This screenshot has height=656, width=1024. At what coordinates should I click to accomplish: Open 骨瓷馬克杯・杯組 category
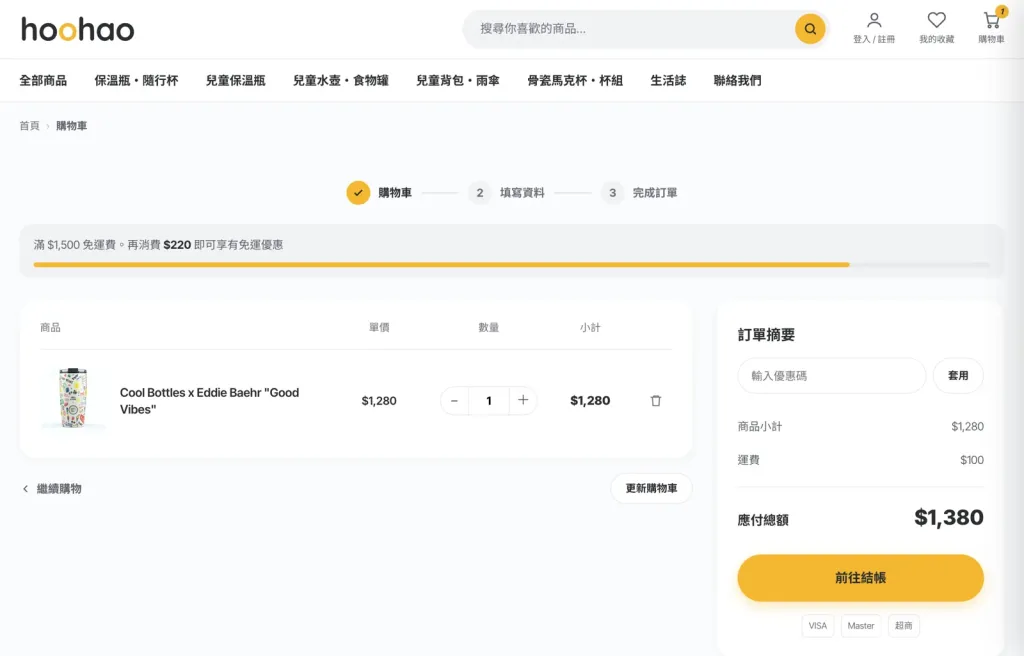575,80
